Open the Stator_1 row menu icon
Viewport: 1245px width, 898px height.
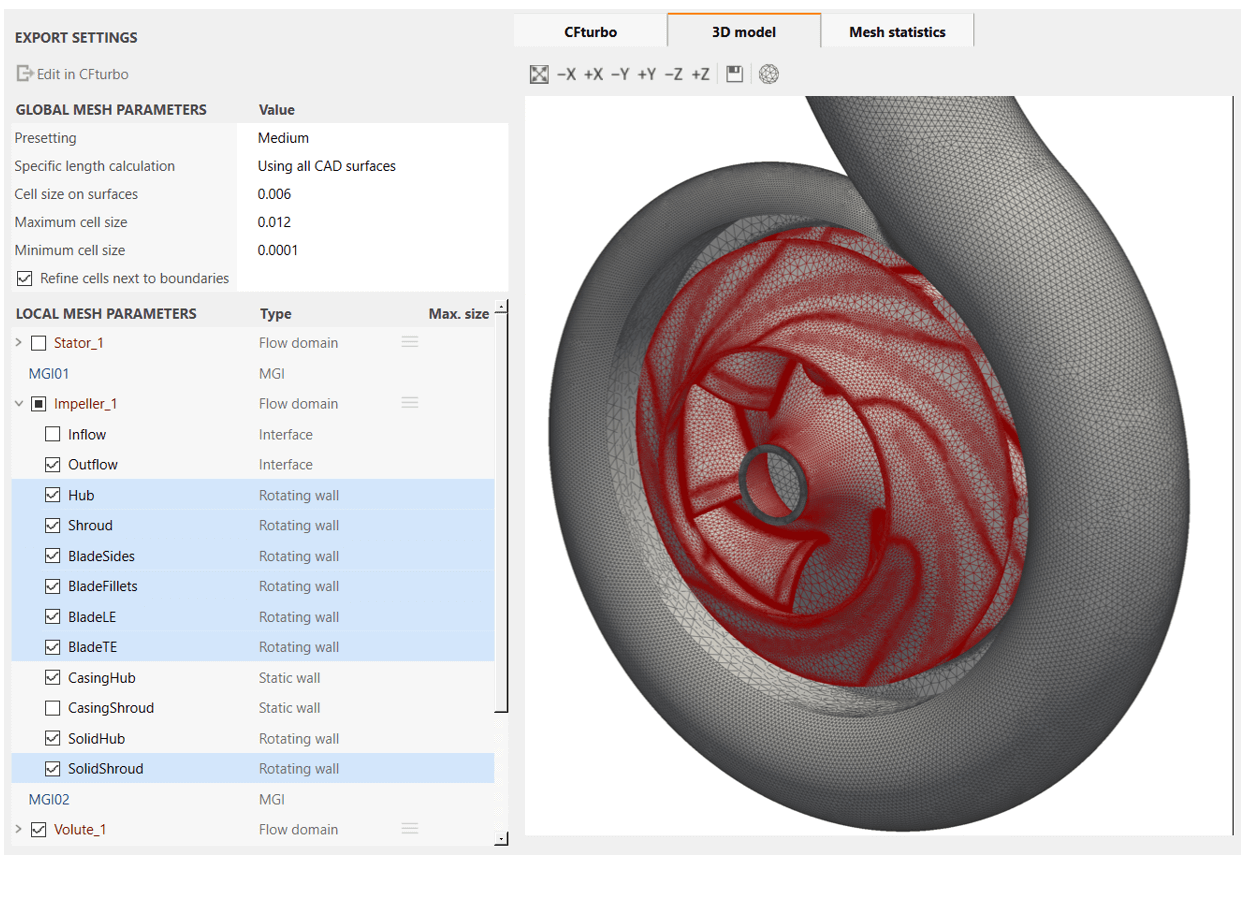point(409,342)
